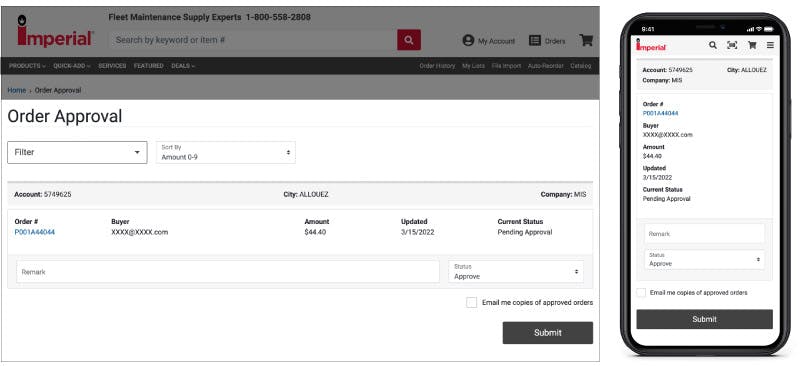Click the desktop 3/15/2022 updated date
The height and width of the screenshot is (366, 806).
coord(417,232)
